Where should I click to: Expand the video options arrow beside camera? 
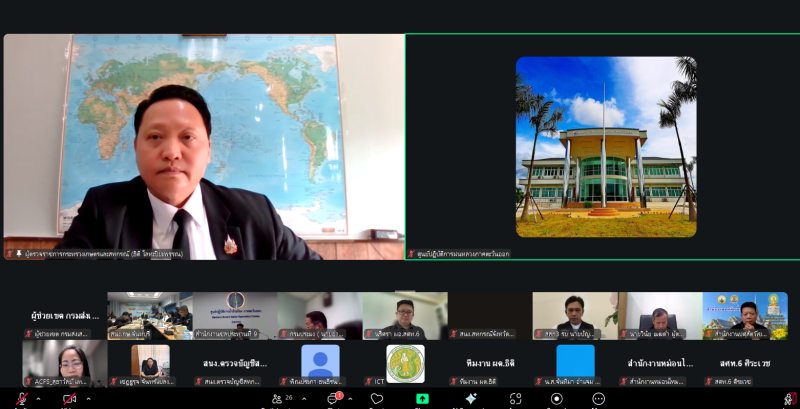[86, 399]
